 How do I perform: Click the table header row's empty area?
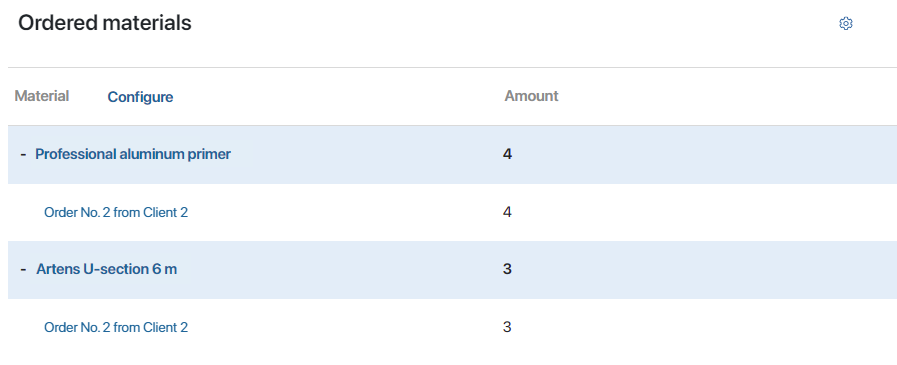(727, 96)
